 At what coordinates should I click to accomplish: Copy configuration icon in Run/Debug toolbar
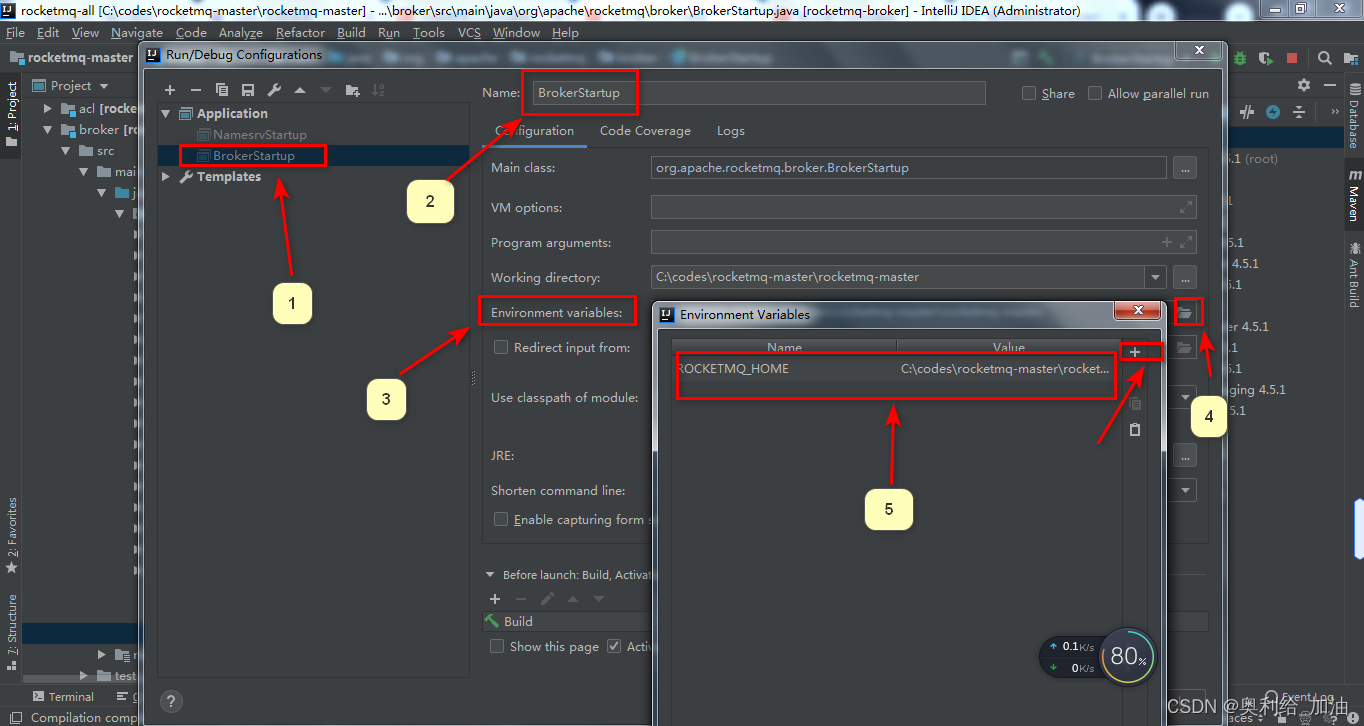point(222,90)
